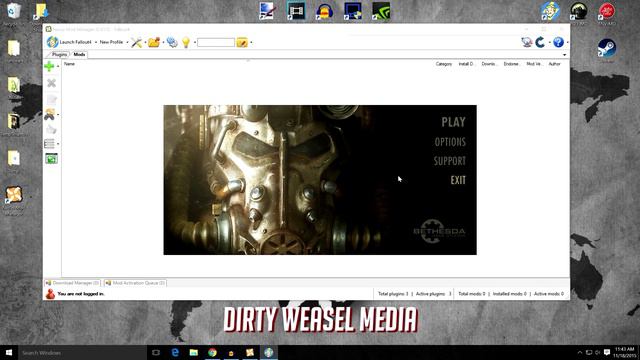The height and width of the screenshot is (360, 640).
Task: Open the headphones app desktop shortcut
Action: (x=324, y=11)
